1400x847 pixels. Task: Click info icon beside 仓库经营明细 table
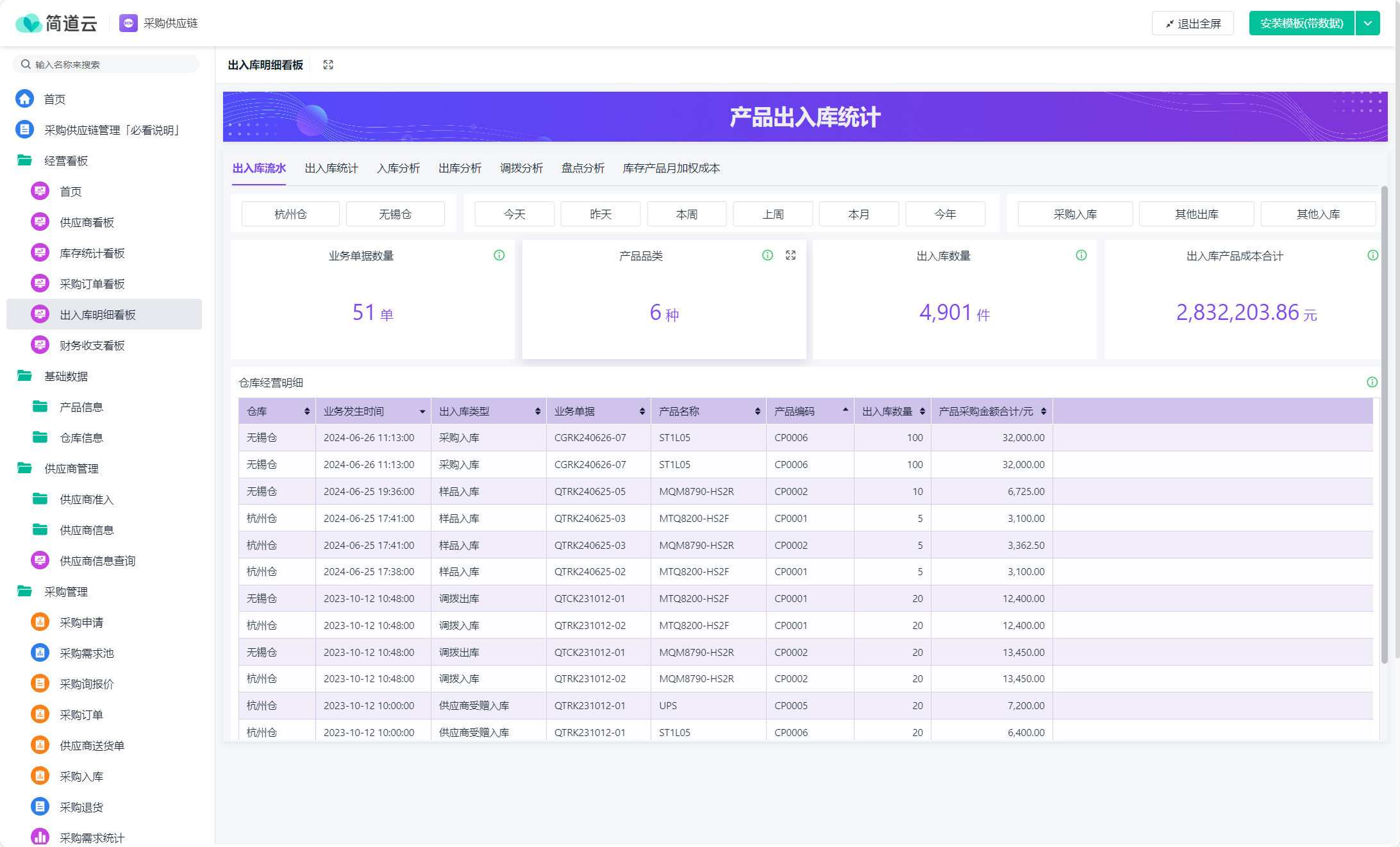[x=1372, y=382]
